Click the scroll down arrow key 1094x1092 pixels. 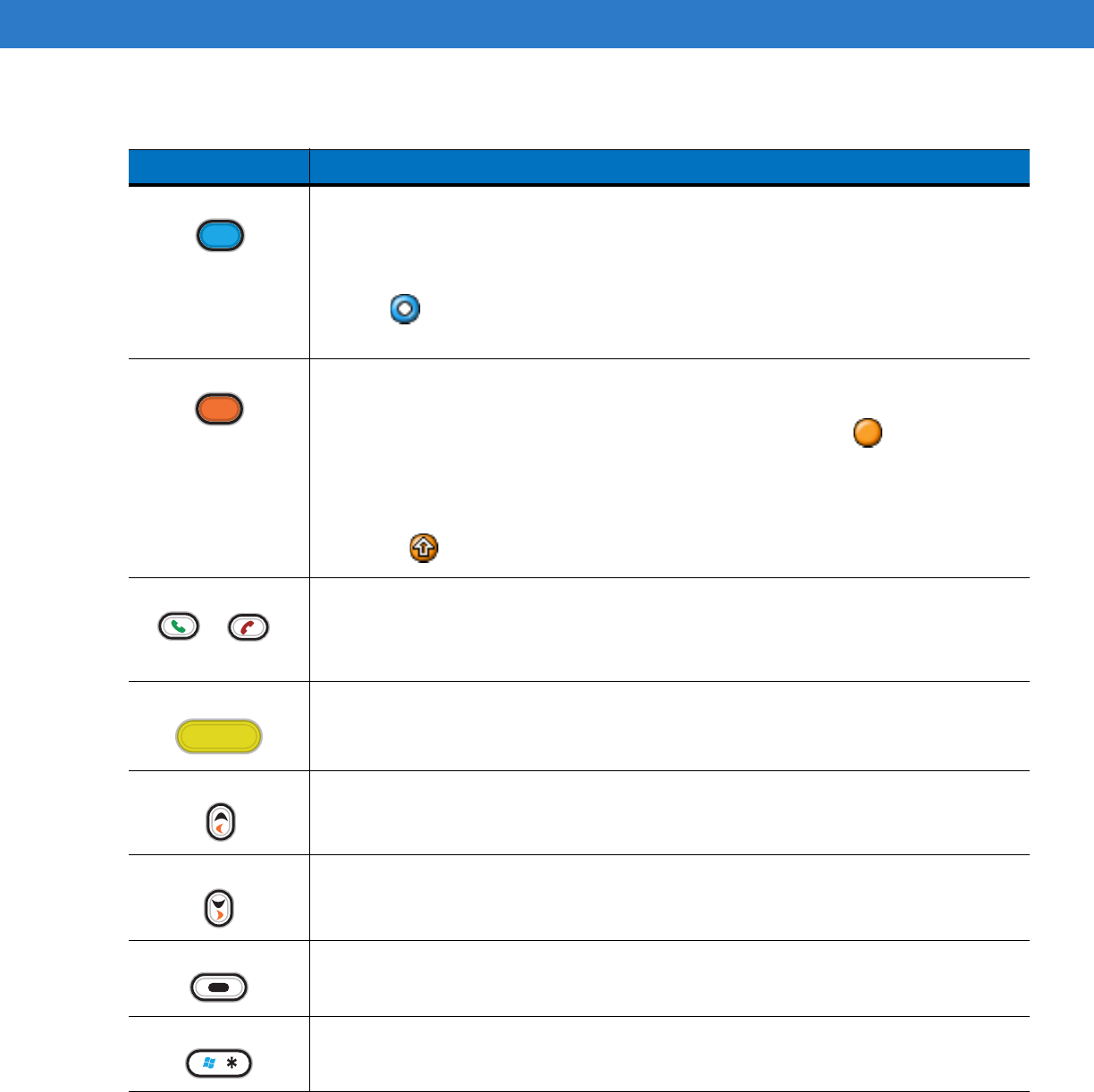pos(220,908)
